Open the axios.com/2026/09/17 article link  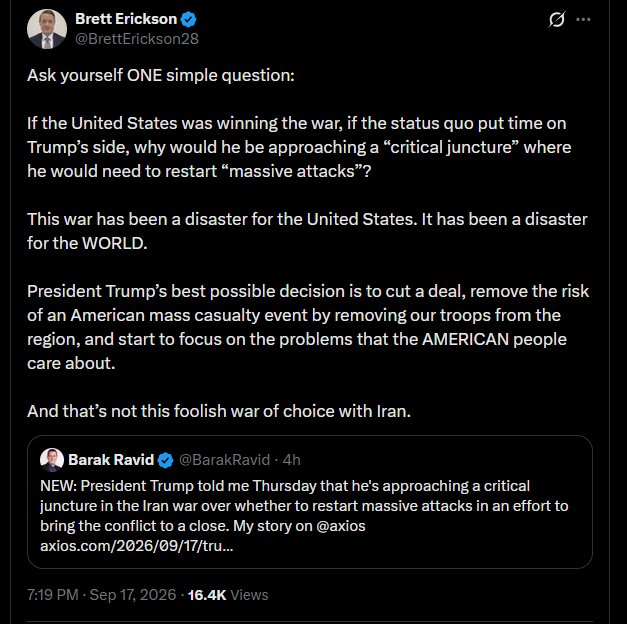(x=137, y=546)
